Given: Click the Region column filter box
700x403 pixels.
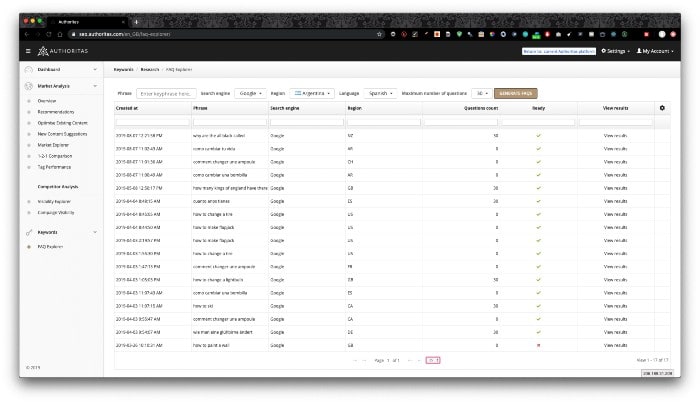Looking at the screenshot, I should [x=384, y=122].
